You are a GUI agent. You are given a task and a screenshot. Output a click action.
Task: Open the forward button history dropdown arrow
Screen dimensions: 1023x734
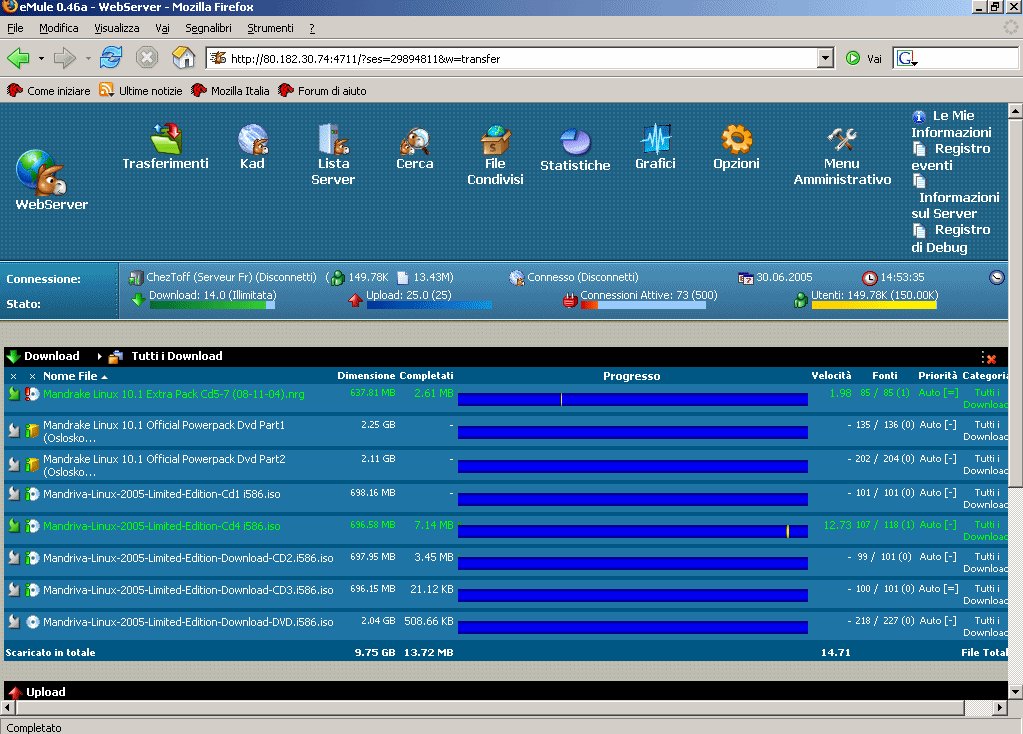(x=87, y=58)
